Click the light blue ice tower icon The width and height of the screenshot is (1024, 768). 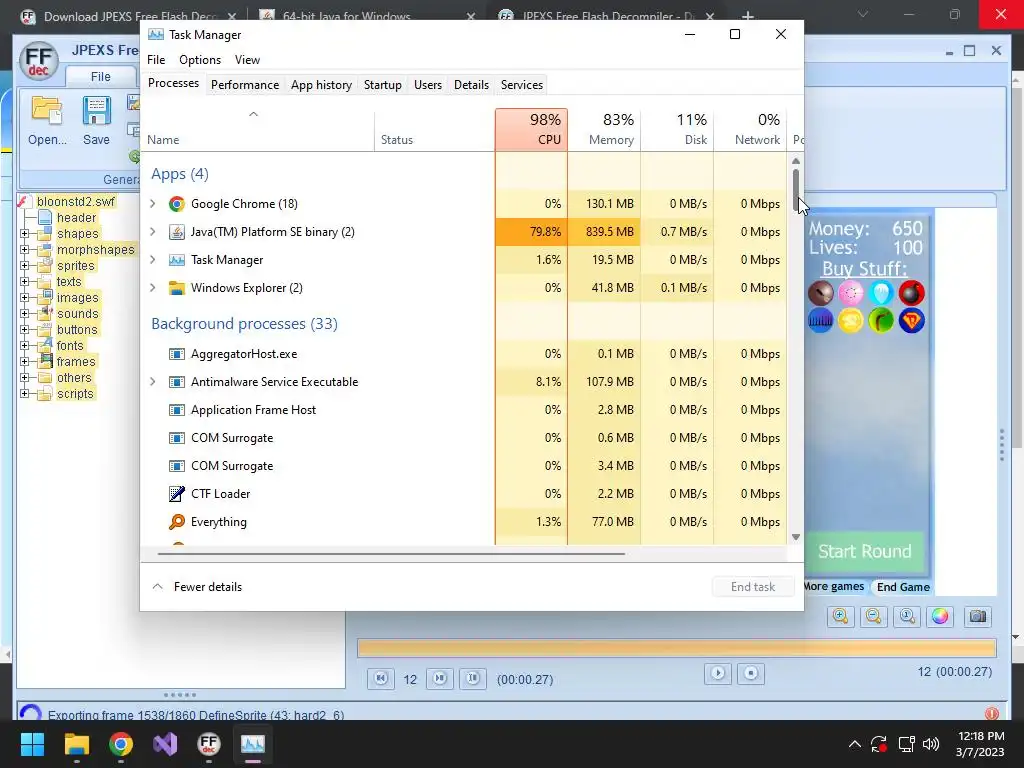pyautogui.click(x=881, y=293)
